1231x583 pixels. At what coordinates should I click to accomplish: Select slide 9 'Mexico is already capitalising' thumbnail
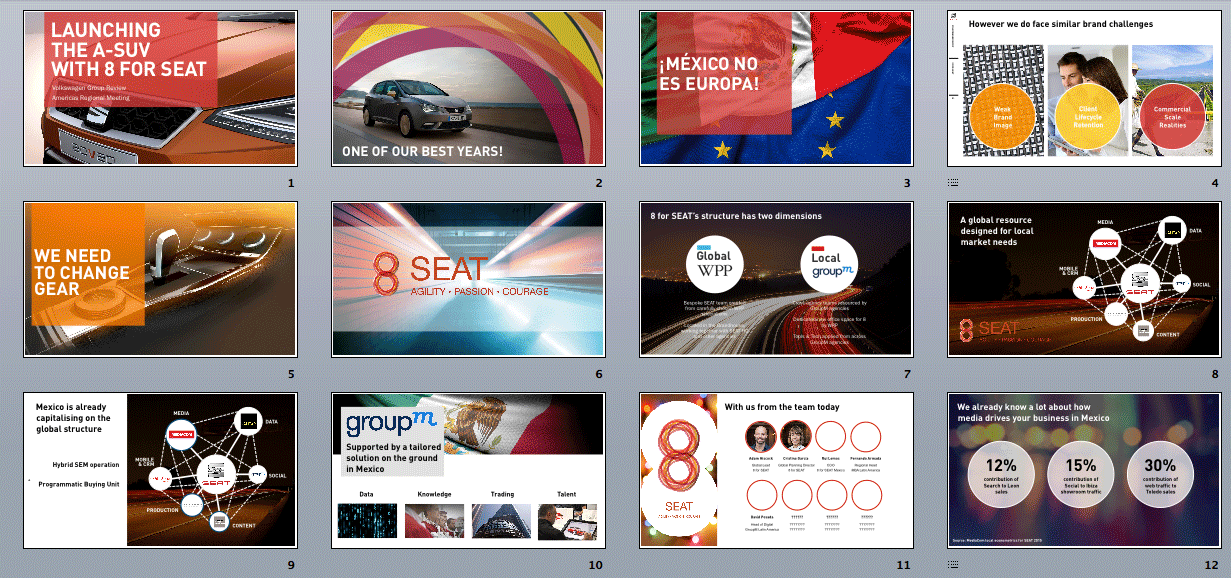160,470
